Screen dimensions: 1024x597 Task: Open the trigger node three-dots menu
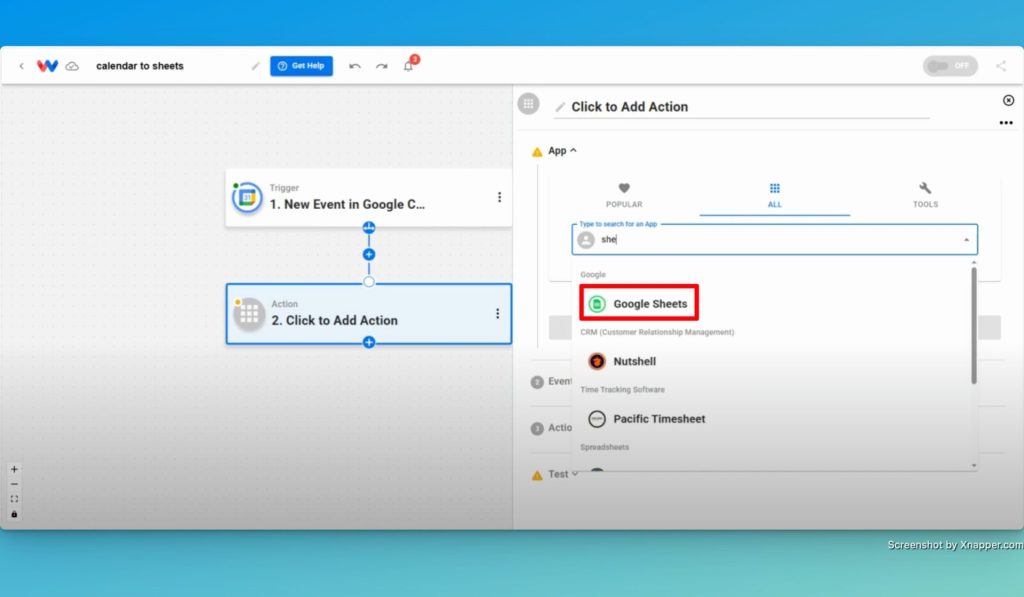[500, 197]
